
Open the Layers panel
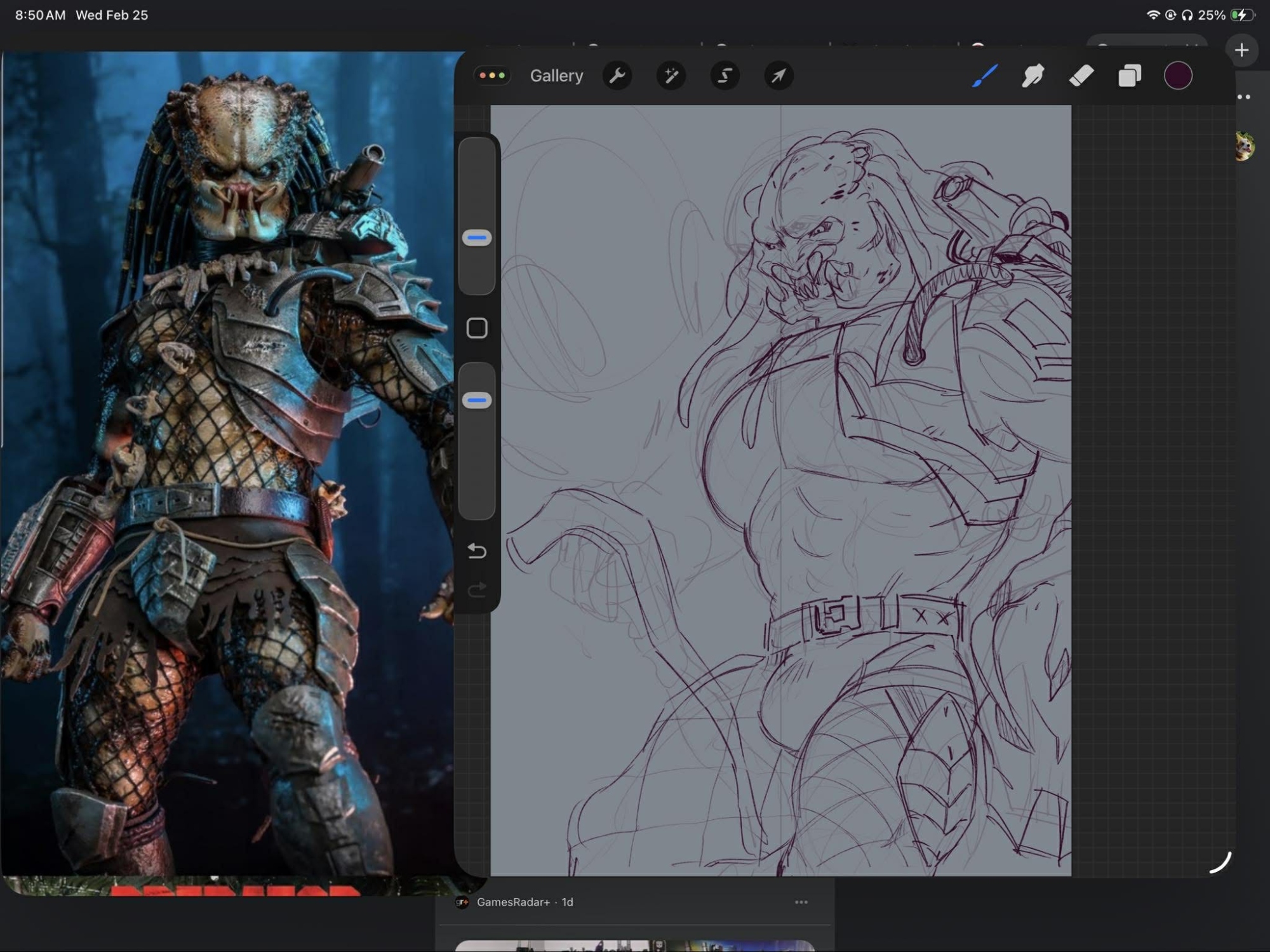(1129, 76)
